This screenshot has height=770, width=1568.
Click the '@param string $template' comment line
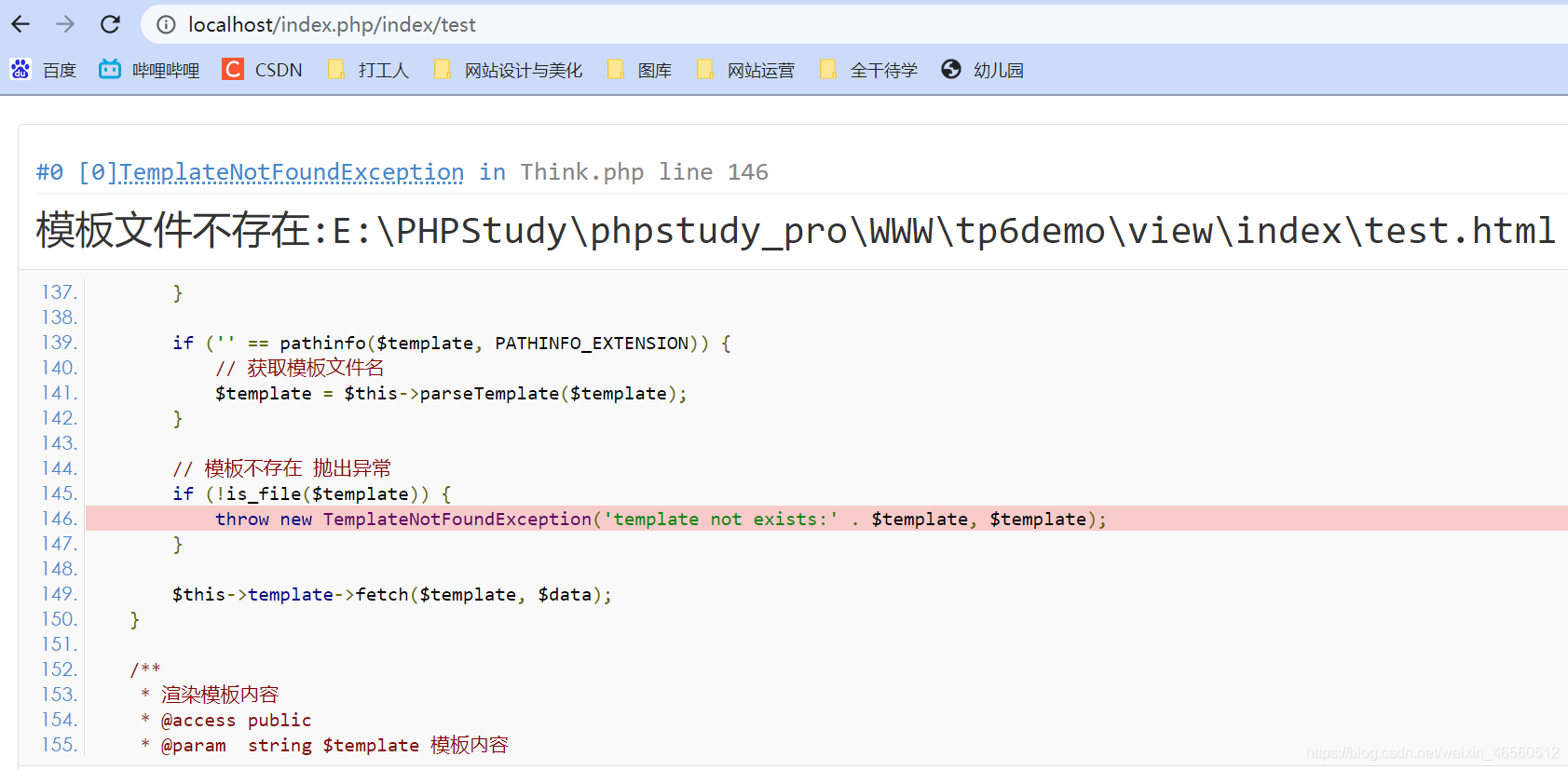click(x=324, y=745)
